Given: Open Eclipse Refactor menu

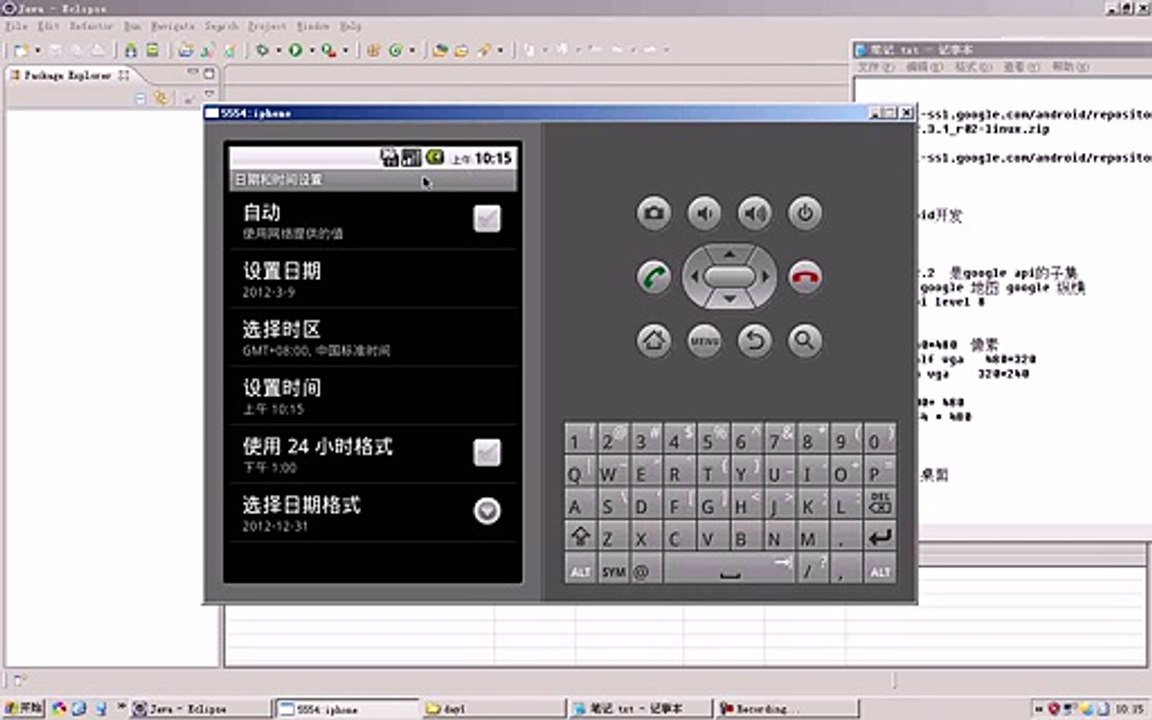Looking at the screenshot, I should [91, 26].
